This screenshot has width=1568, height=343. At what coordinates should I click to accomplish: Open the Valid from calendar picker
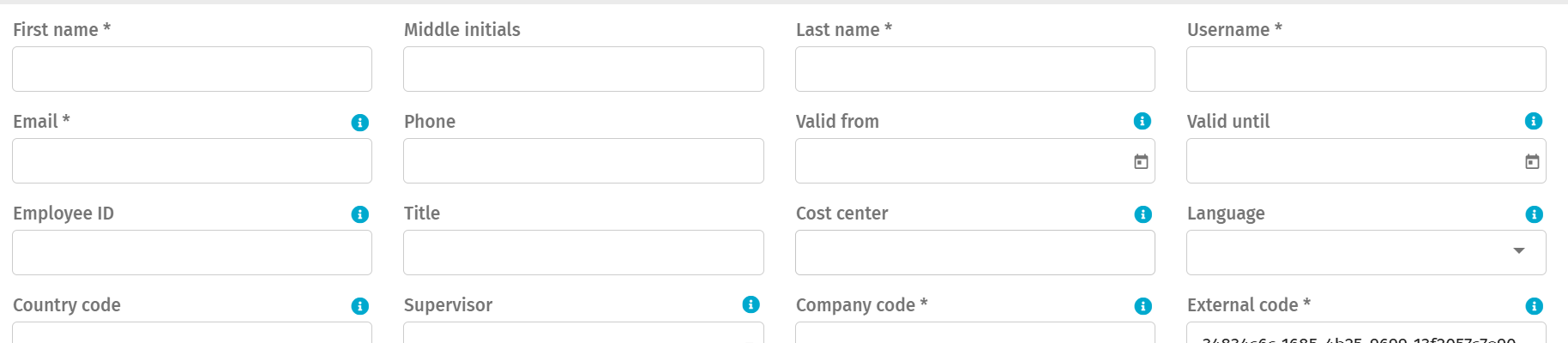[1141, 161]
